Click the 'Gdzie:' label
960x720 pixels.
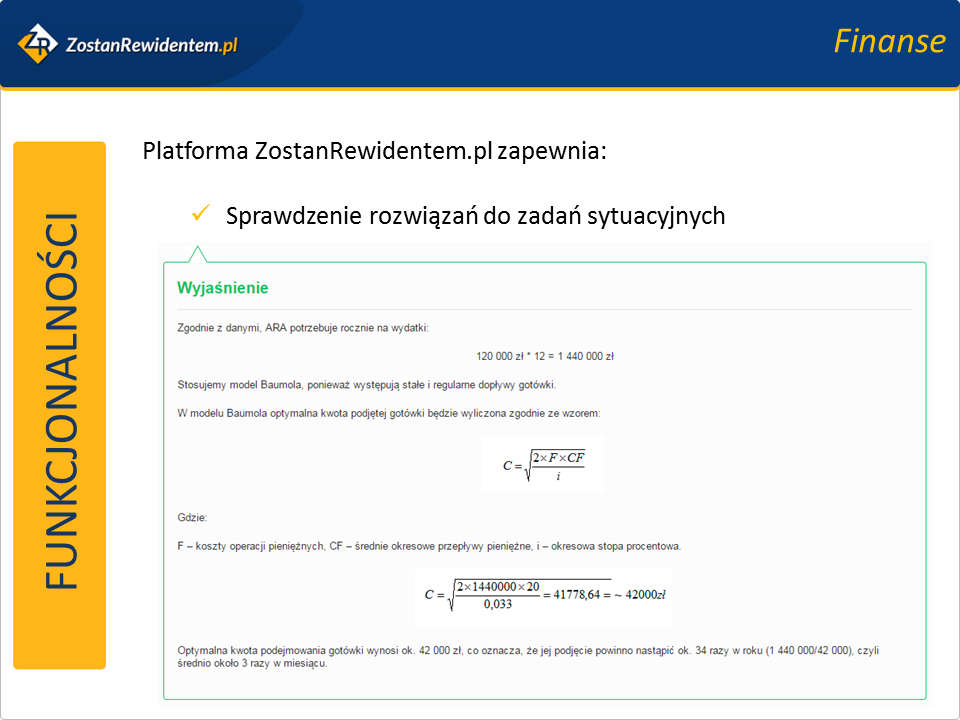pyautogui.click(x=192, y=518)
